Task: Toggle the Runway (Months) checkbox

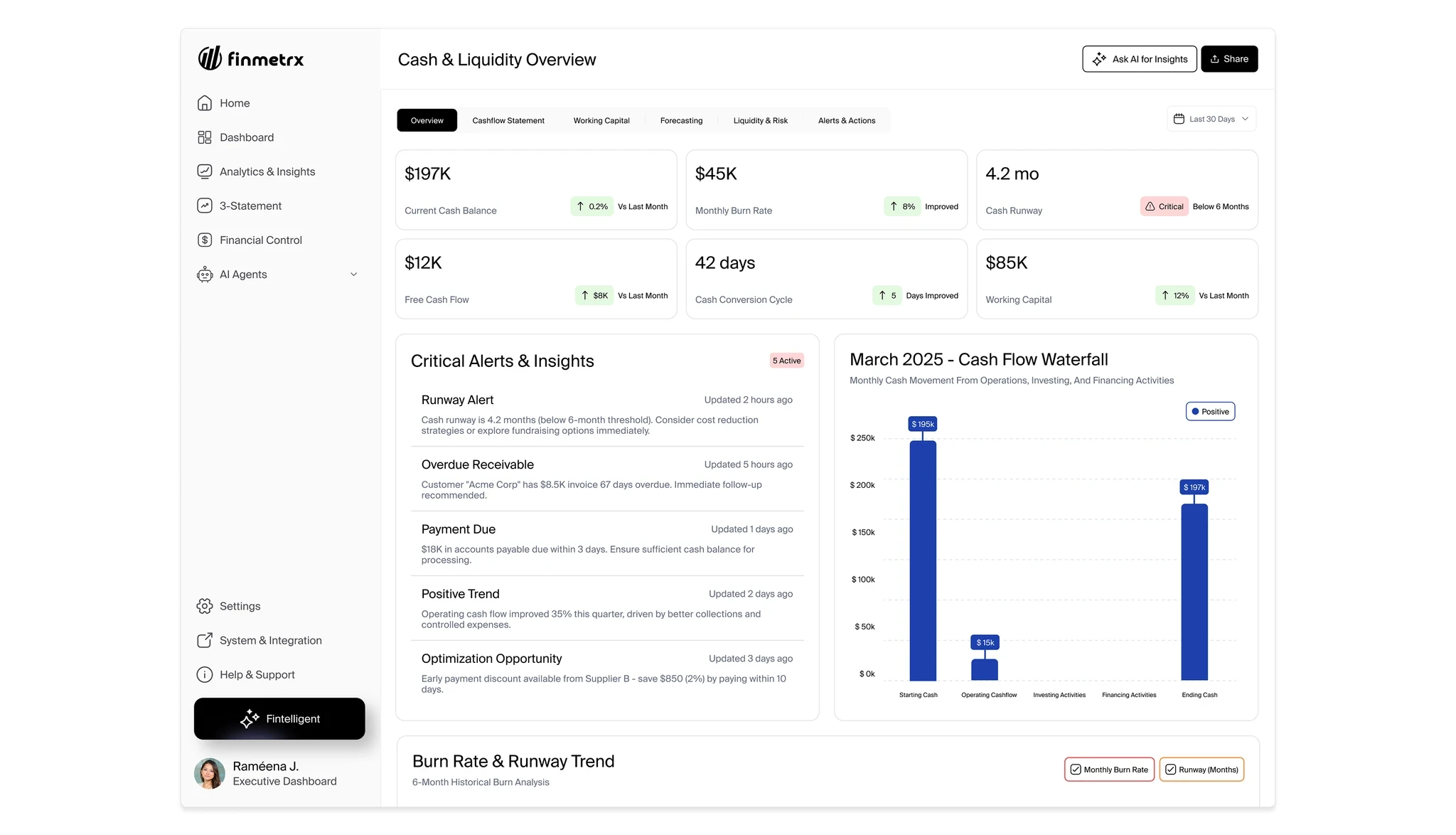Action: (x=1170, y=770)
